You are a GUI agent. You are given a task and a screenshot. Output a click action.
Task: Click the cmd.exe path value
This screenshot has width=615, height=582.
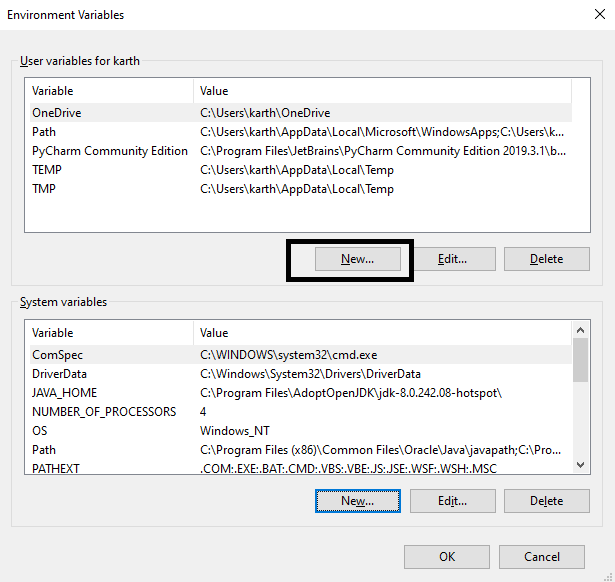tap(288, 355)
